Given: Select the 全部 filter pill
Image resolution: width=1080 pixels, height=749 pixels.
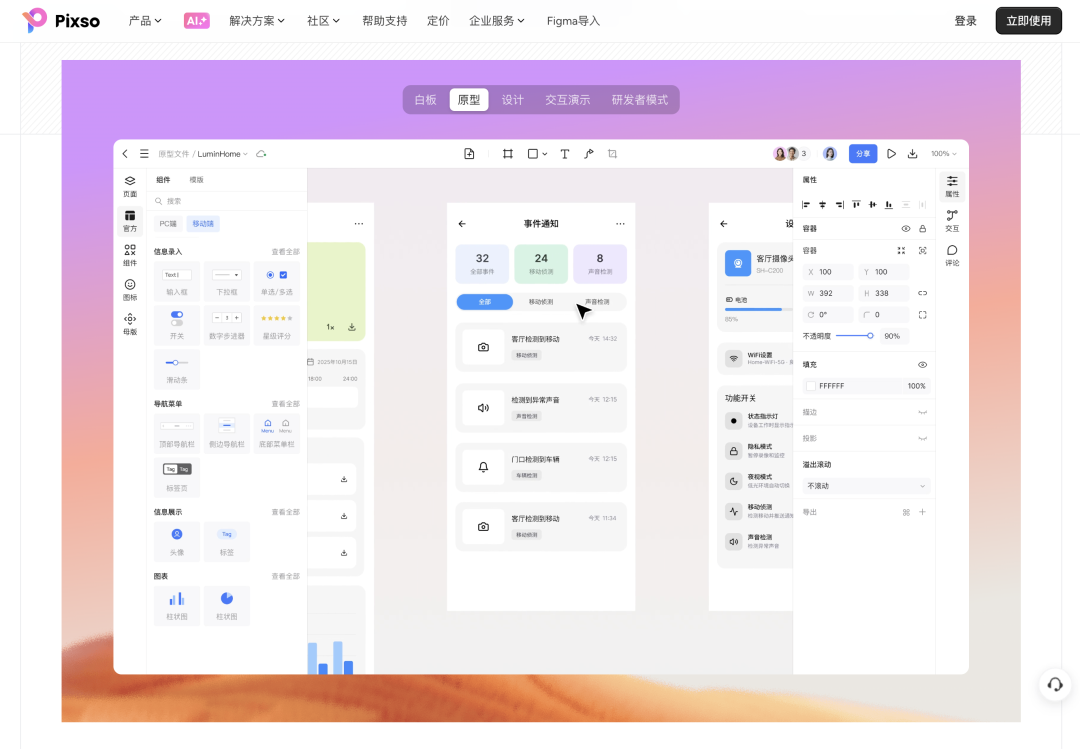Looking at the screenshot, I should [485, 302].
